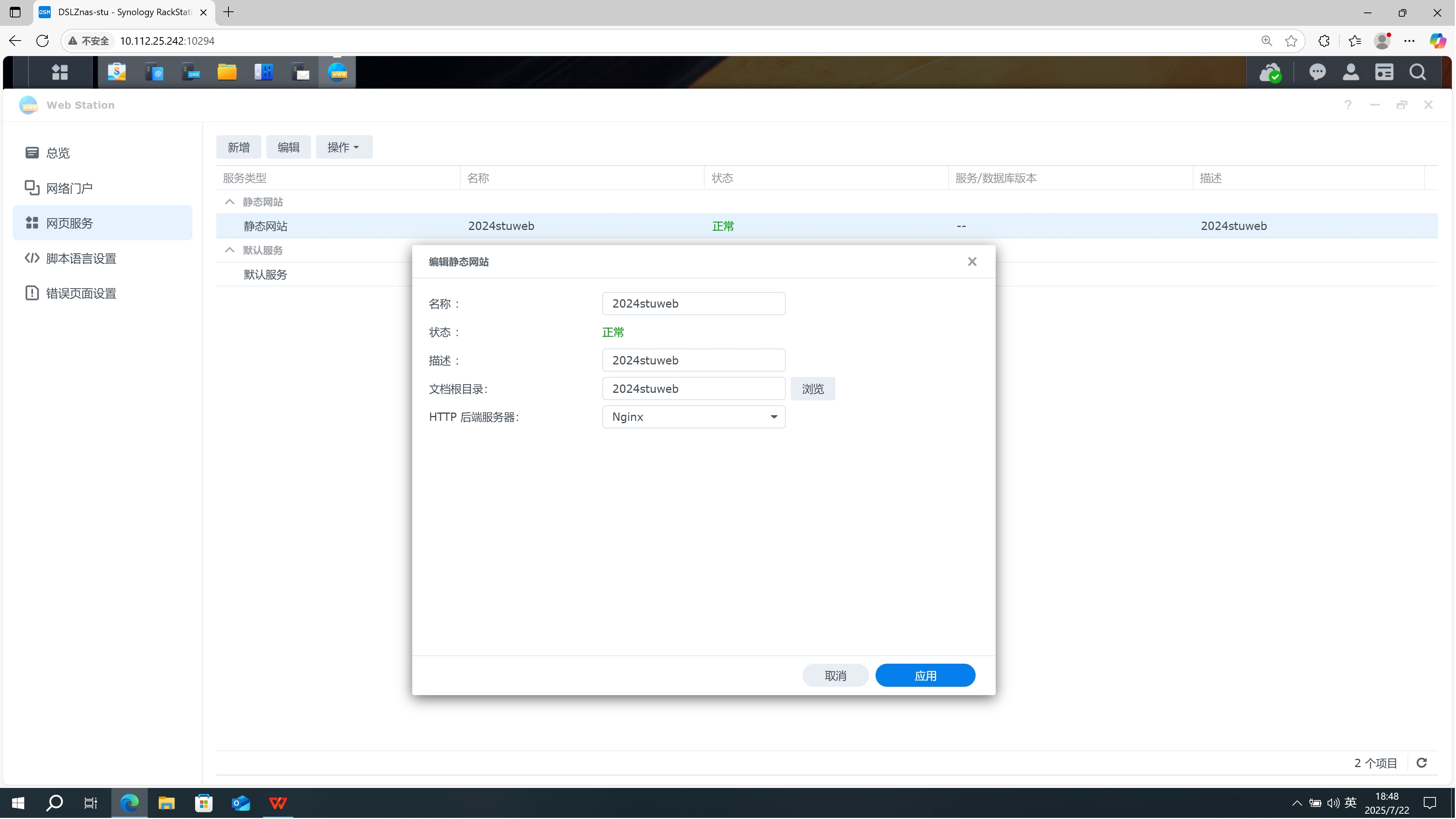The image size is (1456, 819).
Task: Close the edit static website dialog
Action: pos(972,262)
